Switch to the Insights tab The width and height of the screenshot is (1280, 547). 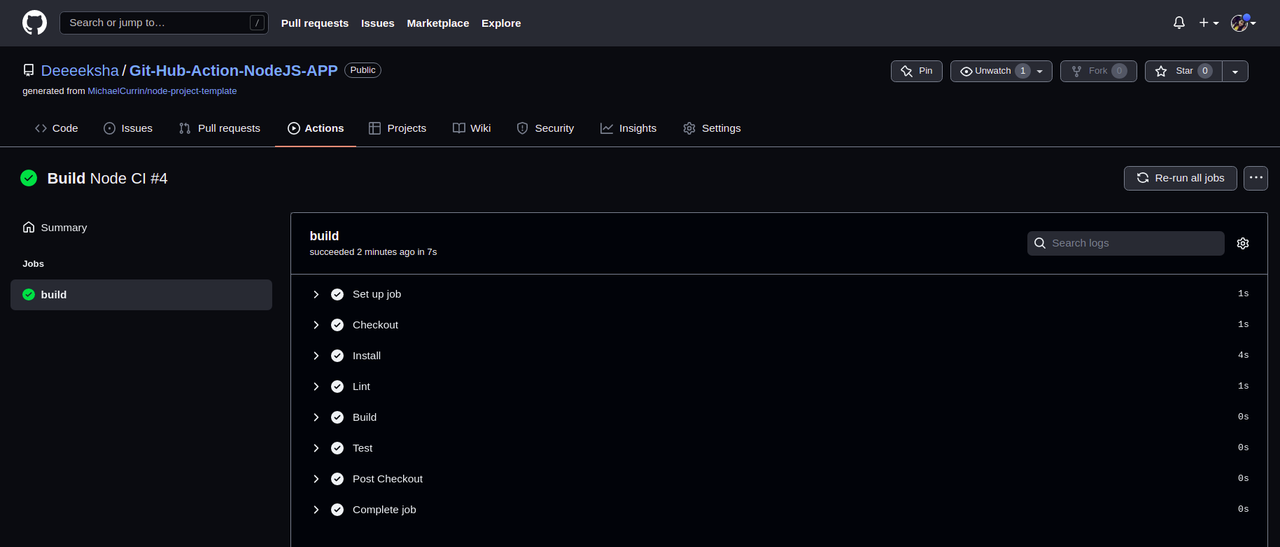[x=628, y=128]
